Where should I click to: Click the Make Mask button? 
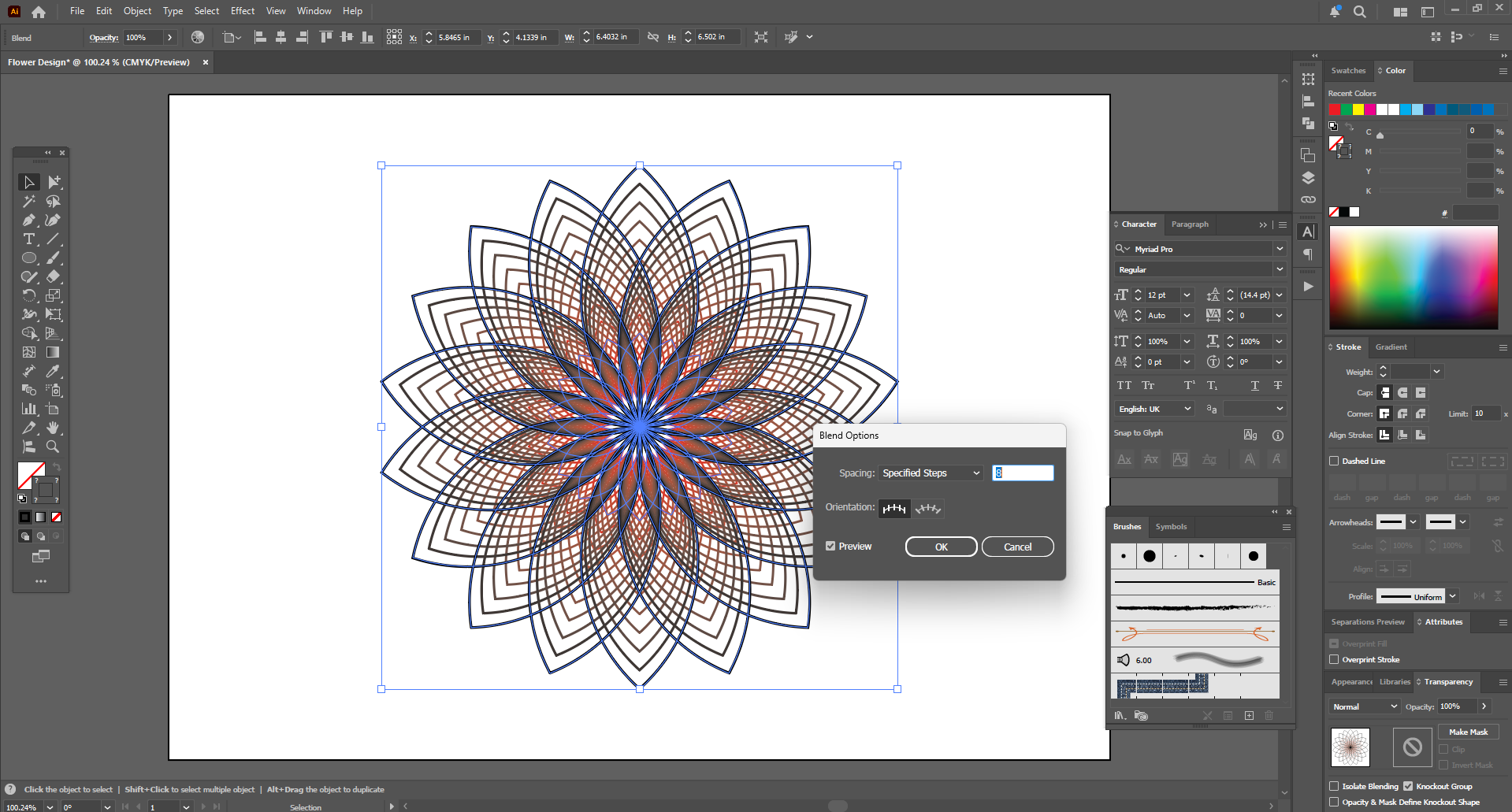[1468, 732]
